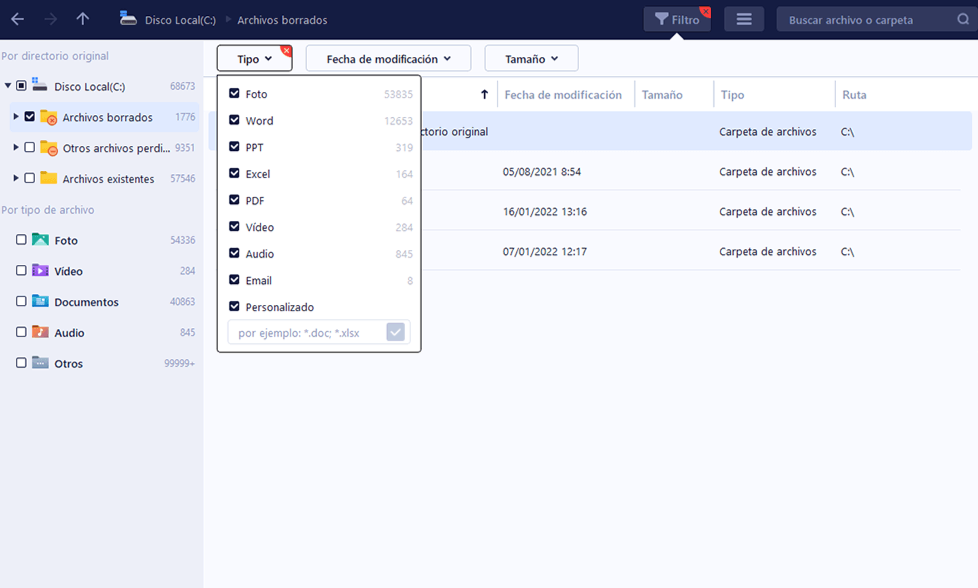978x588 pixels.
Task: Uncheck Email in the Tipo filter
Action: point(235,279)
